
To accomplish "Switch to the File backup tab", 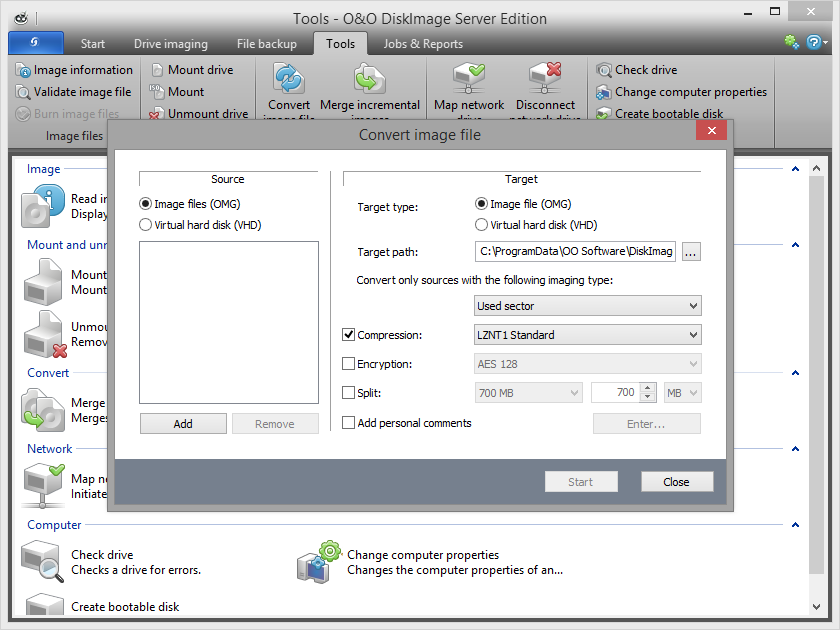I will (x=267, y=44).
